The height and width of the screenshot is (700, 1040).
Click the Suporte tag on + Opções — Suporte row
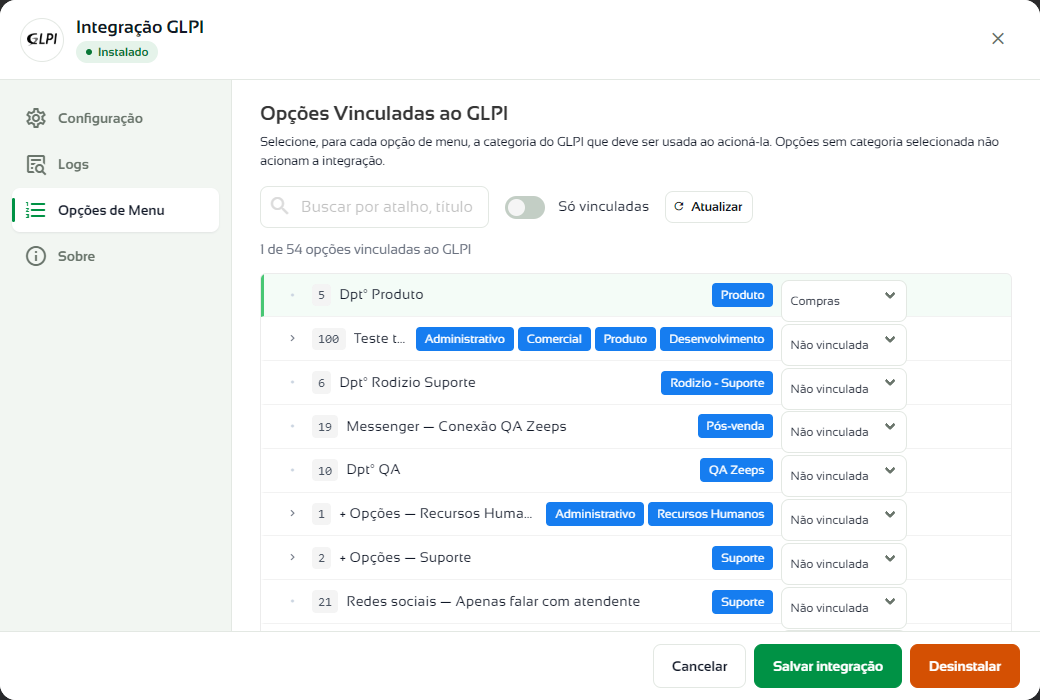742,558
